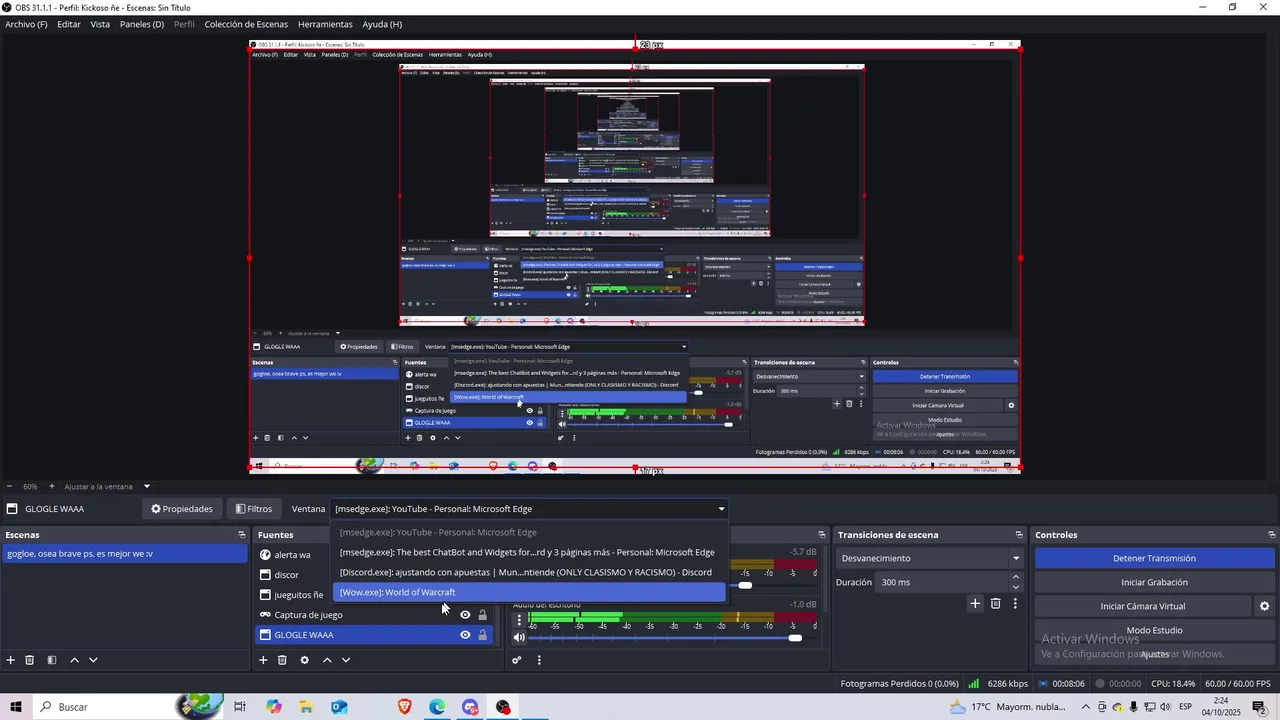This screenshot has width=1280, height=720.
Task: Delete selected scene via Escenas trash icon
Action: tap(30, 660)
